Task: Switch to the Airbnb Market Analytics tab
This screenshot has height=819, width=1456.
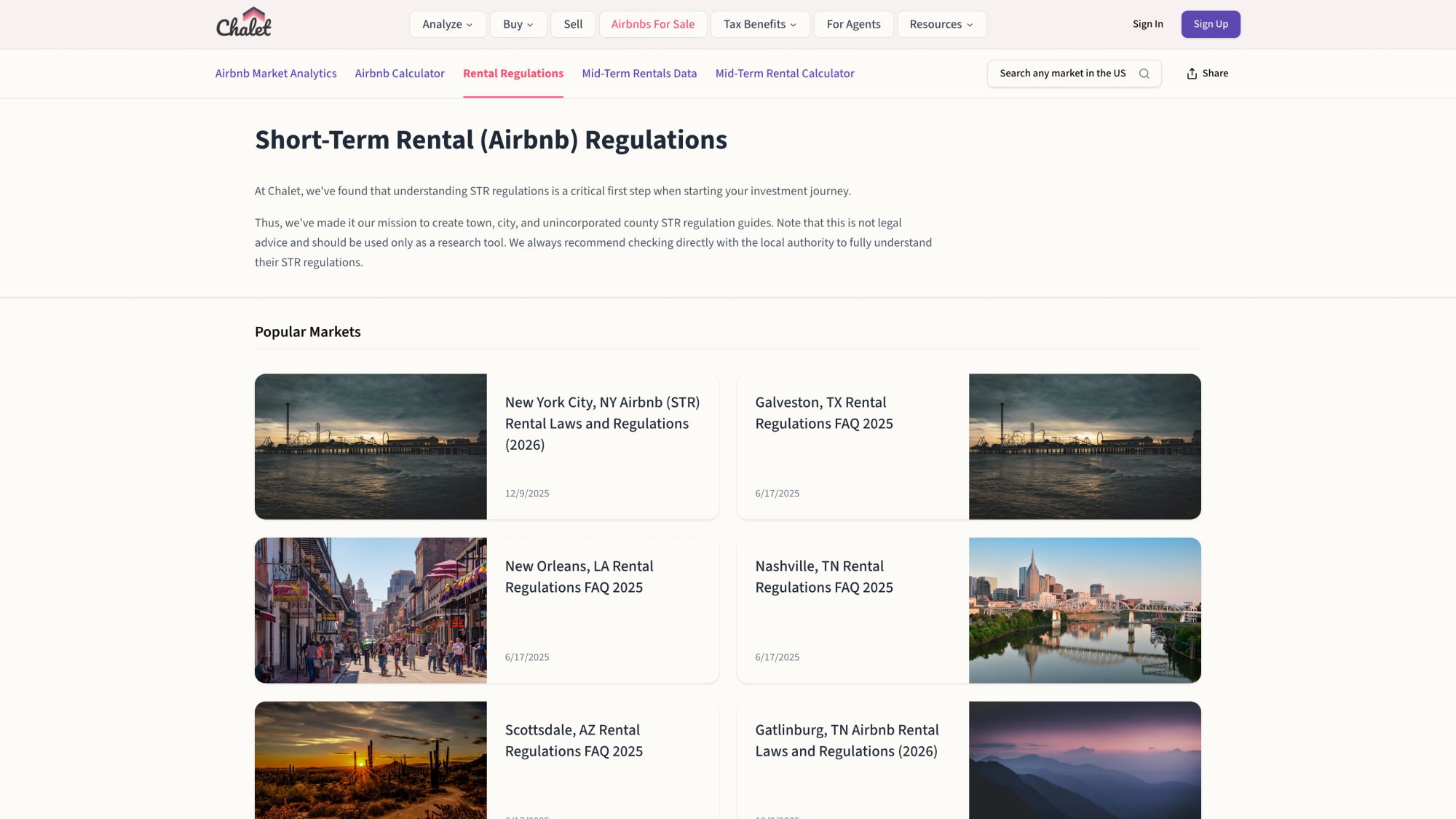Action: [x=275, y=73]
